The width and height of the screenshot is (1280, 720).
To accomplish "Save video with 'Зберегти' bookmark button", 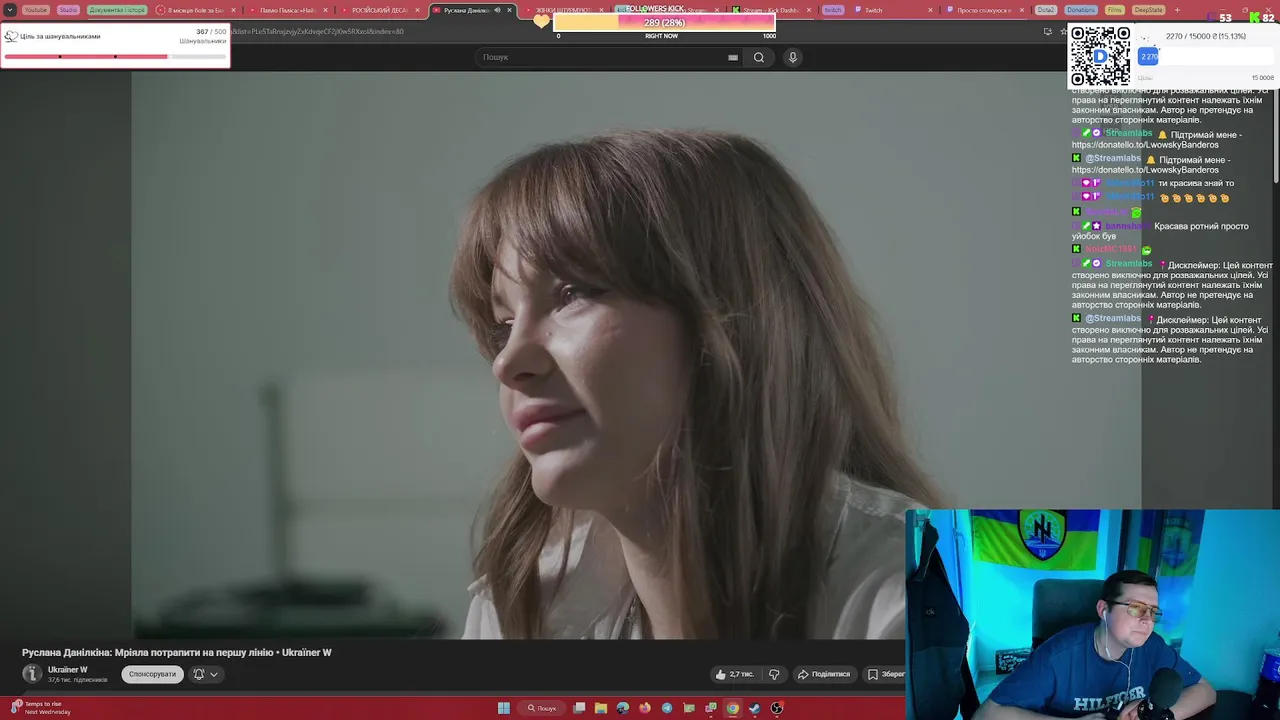I will tap(886, 674).
